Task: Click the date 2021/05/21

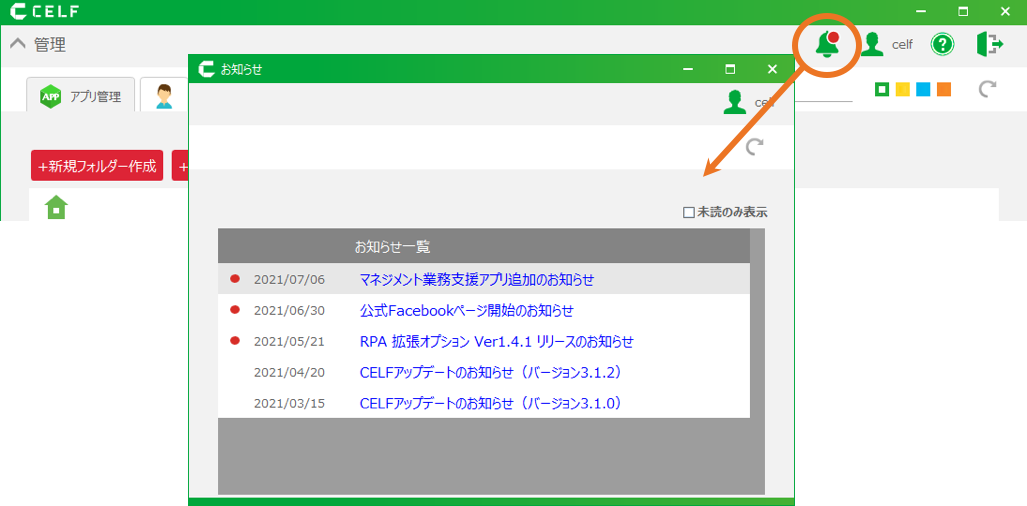Action: (289, 341)
